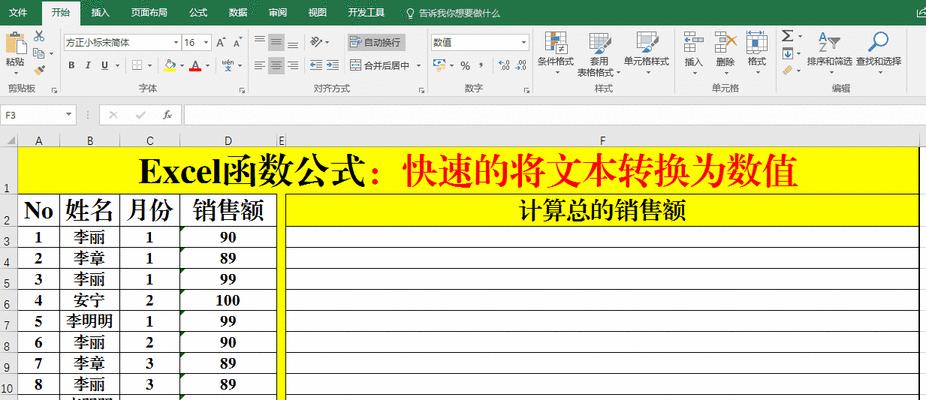926x400 pixels.
Task: Toggle 自动换行 wrap text
Action: [375, 43]
